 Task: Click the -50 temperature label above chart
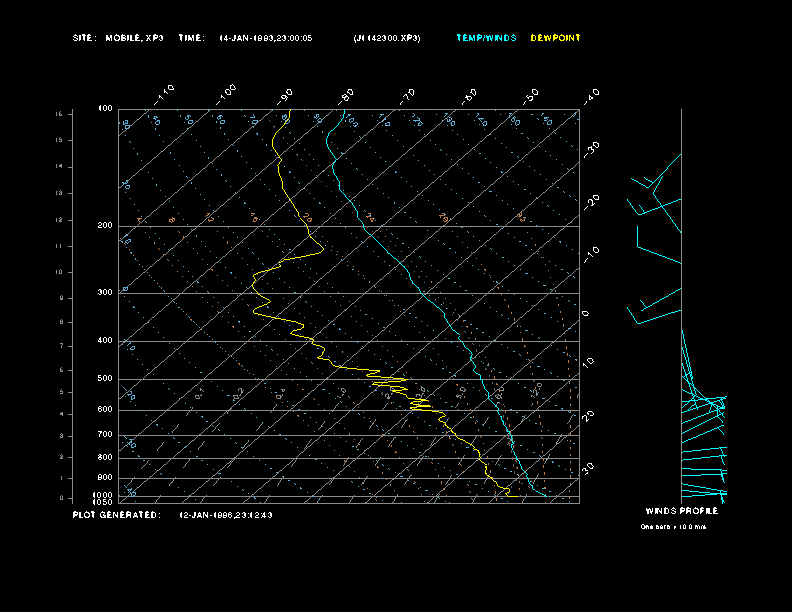530,96
